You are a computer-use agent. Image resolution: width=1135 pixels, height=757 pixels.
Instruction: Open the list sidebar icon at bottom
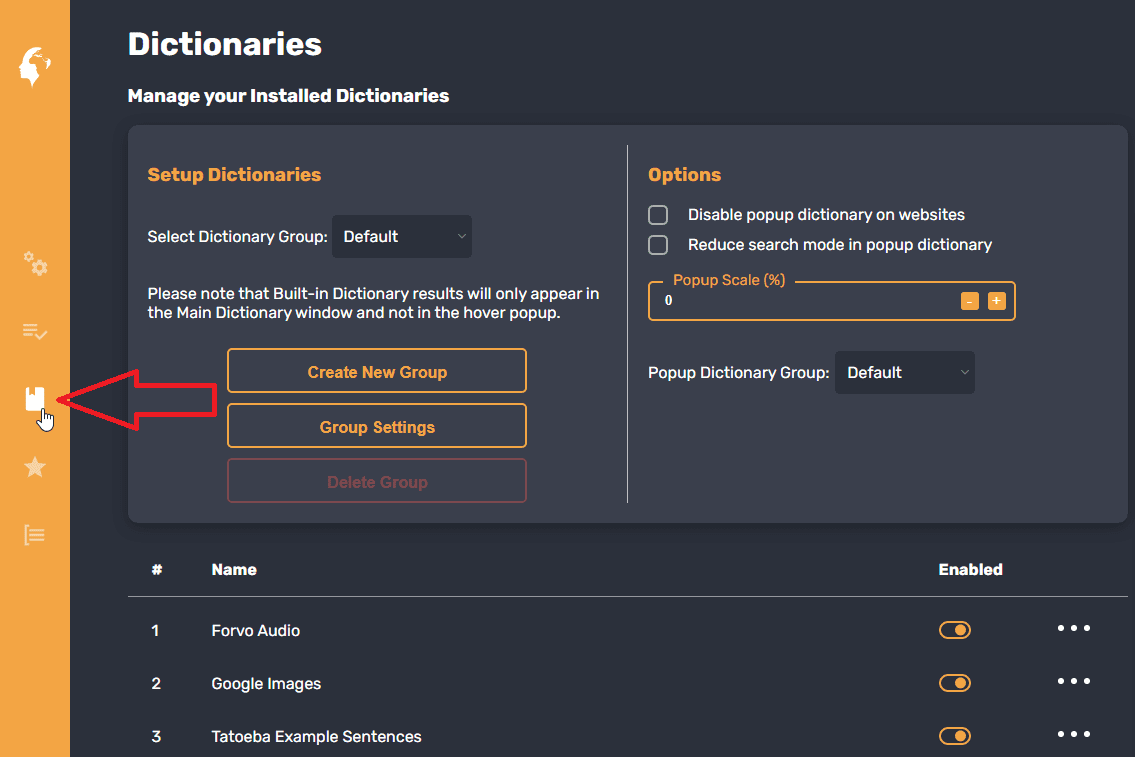35,535
